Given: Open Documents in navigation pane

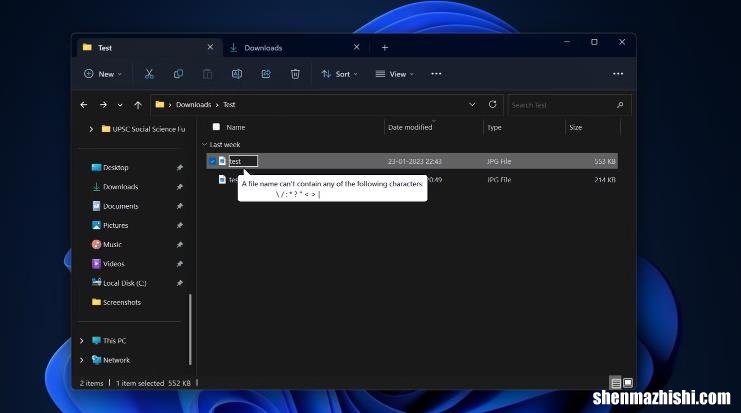Looking at the screenshot, I should tap(115, 206).
